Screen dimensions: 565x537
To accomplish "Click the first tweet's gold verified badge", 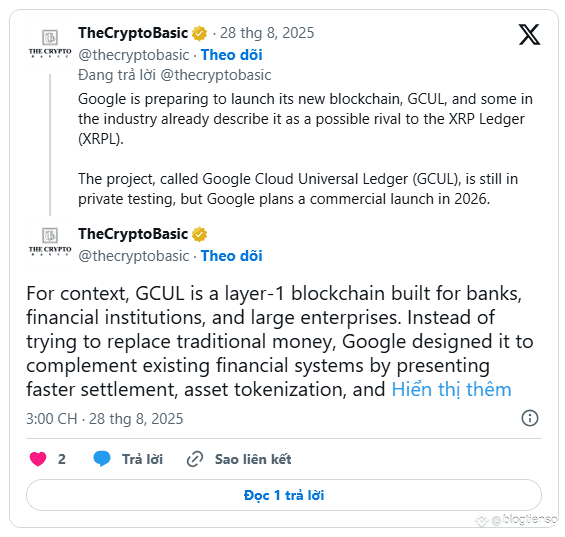I will coord(199,33).
